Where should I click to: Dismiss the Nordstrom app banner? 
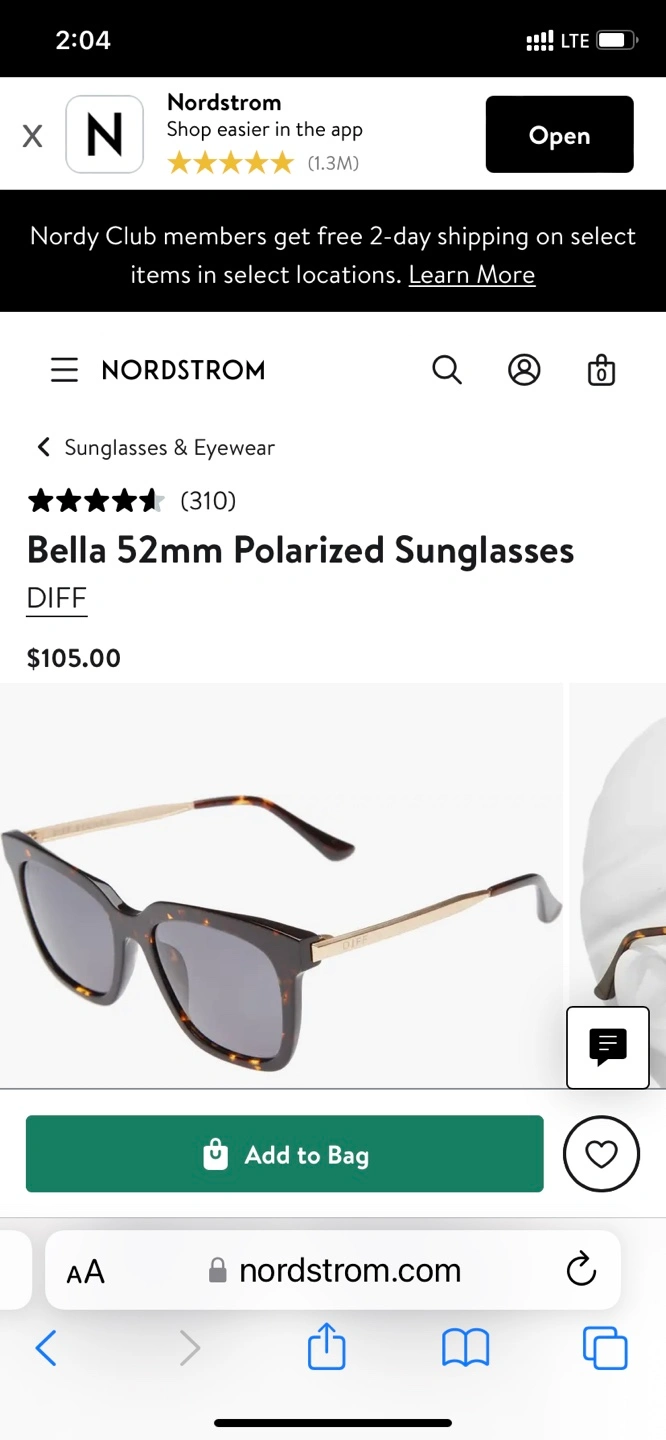point(33,136)
